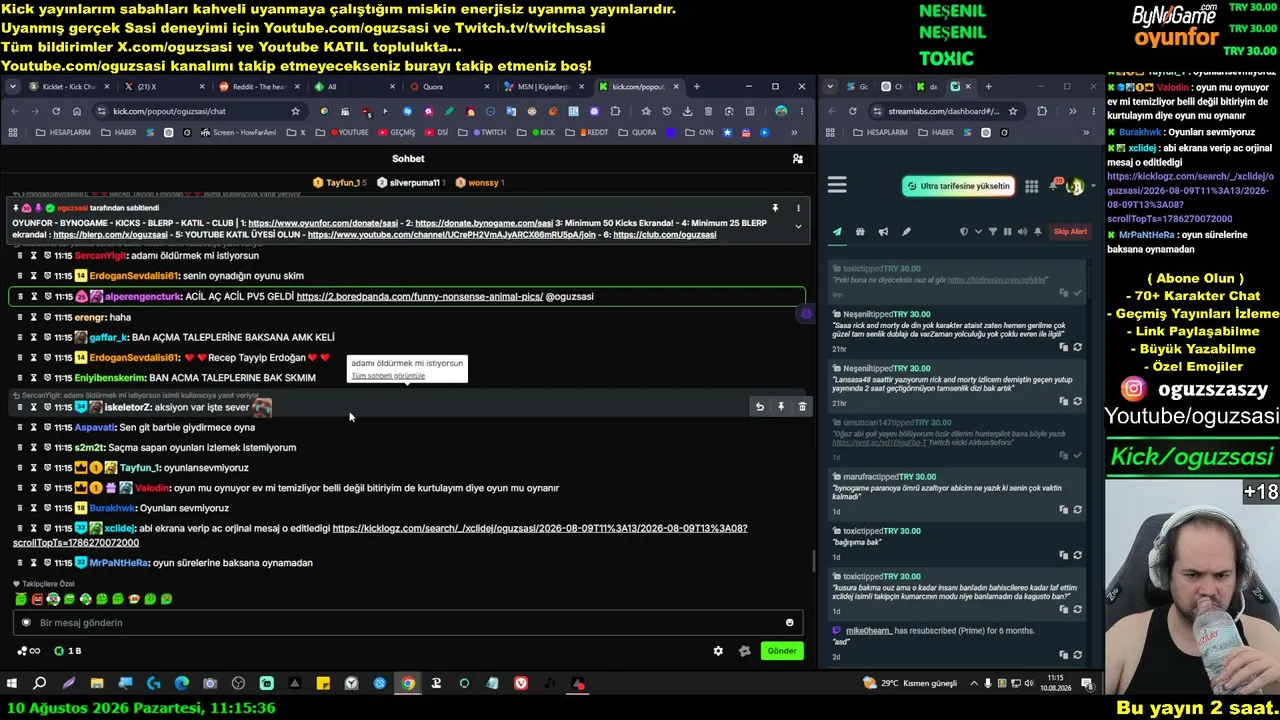Select the paper plane events tab in Streamlabs
Screen dimensions: 1280x720
pos(837,232)
